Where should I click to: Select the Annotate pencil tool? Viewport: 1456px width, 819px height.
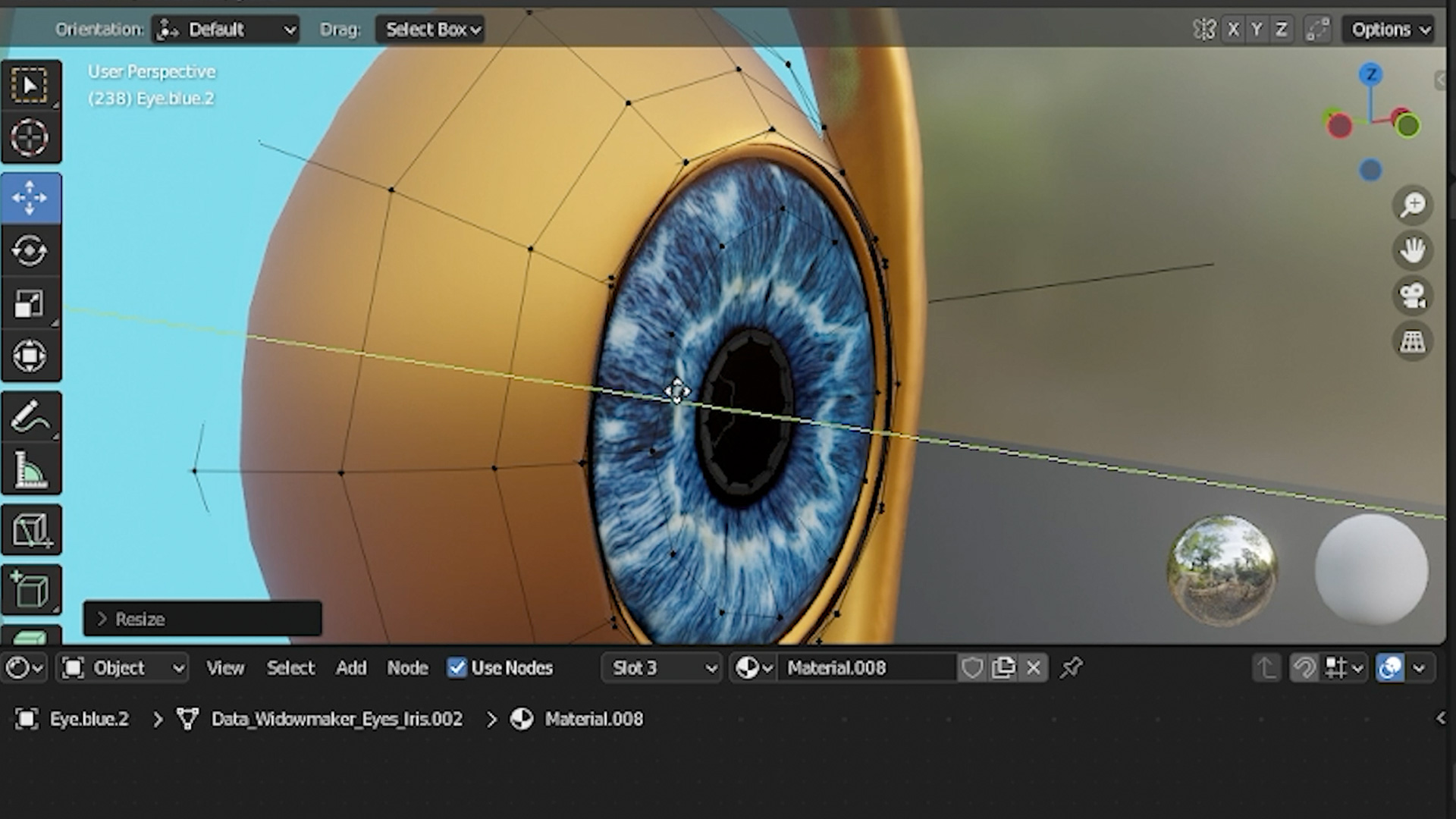30,416
